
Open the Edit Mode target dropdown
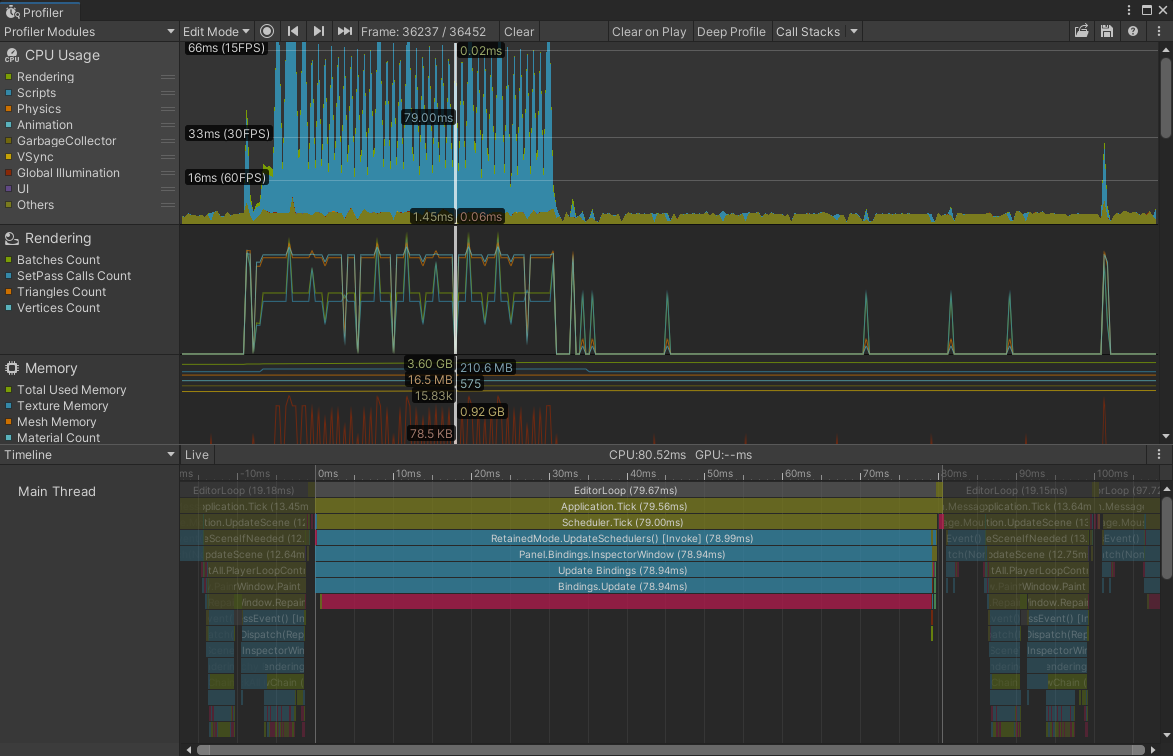pos(215,31)
